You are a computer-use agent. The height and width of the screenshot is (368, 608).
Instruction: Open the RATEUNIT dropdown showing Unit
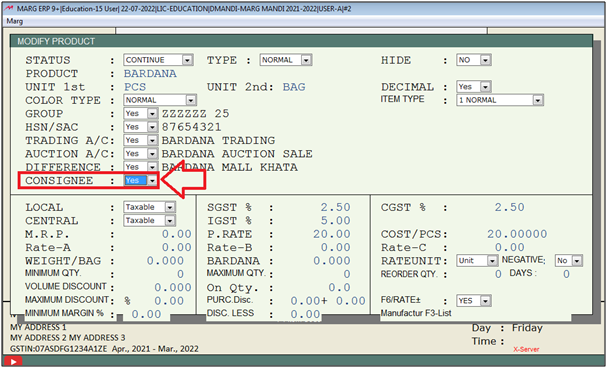477,261
